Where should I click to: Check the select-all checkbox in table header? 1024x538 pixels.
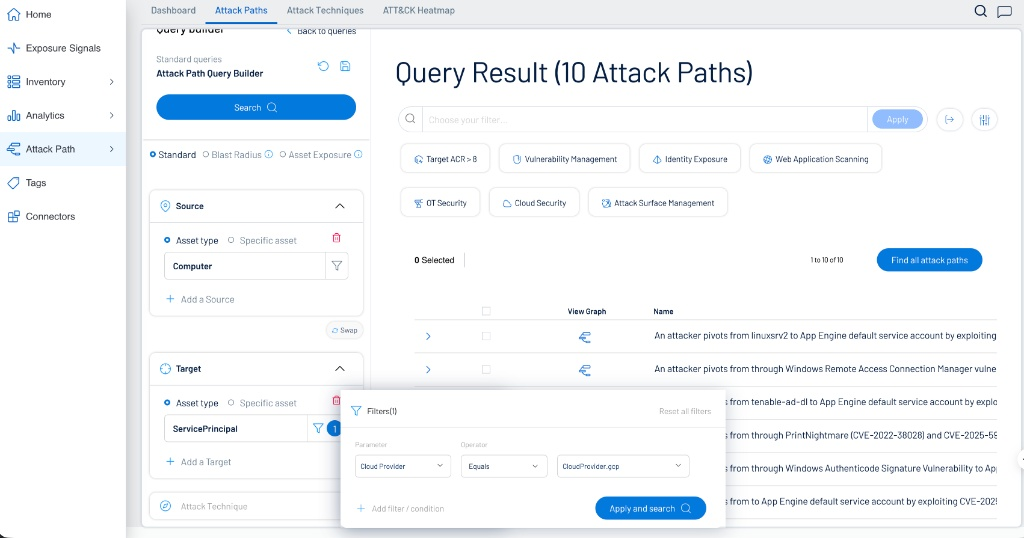pyautogui.click(x=486, y=311)
